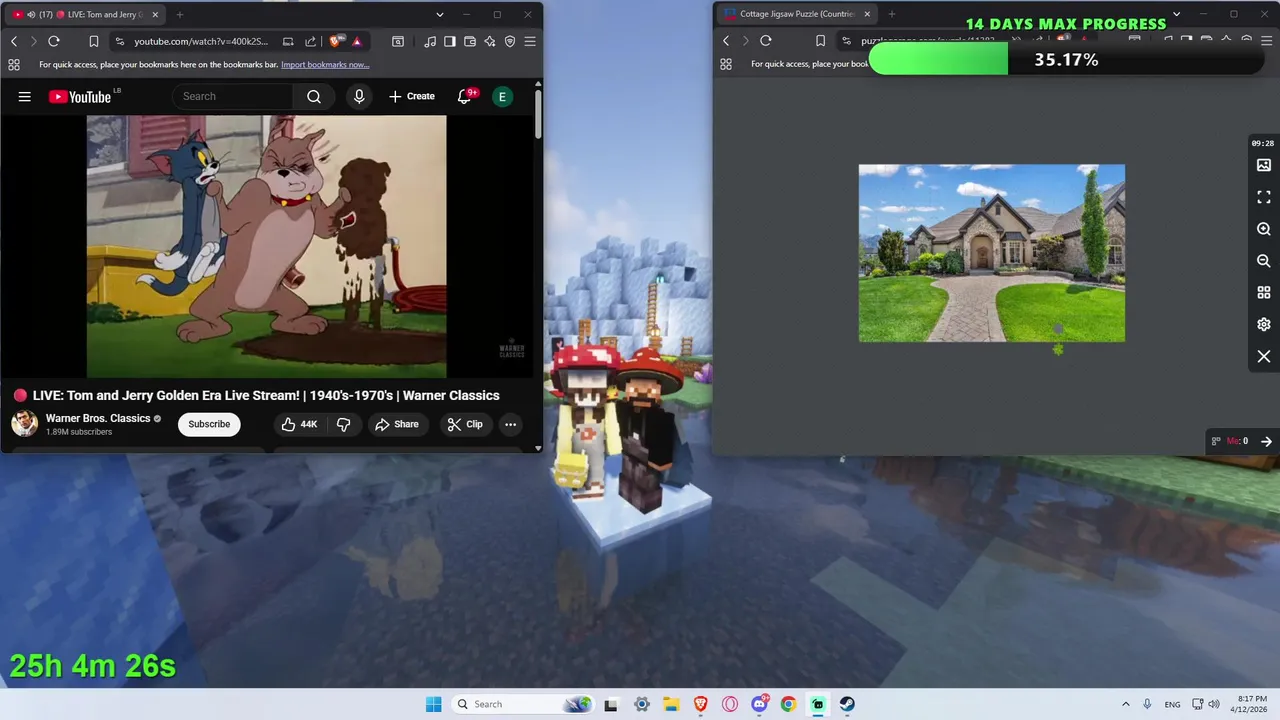Open Warner Bros. Classics channel avatar
This screenshot has width=1280, height=720.
[x=24, y=424]
